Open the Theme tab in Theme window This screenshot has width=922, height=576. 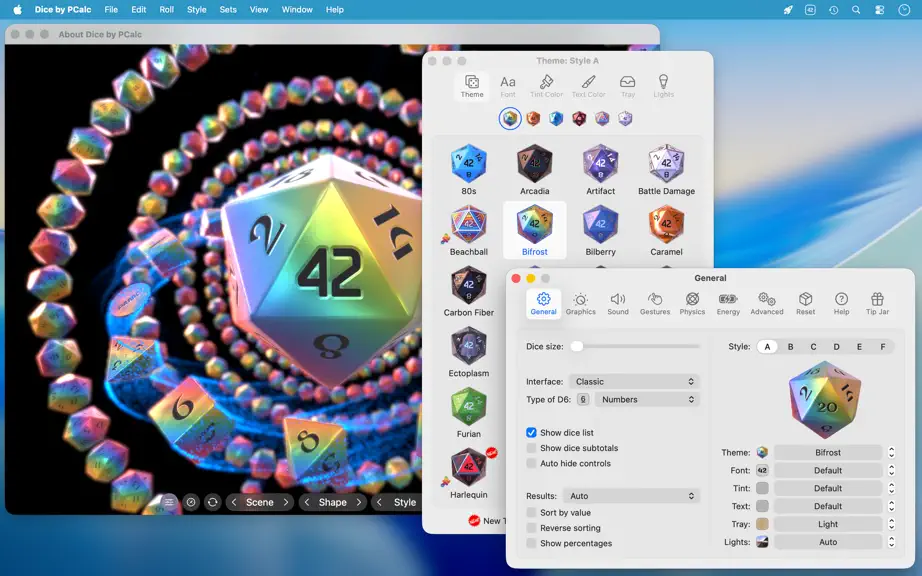(472, 86)
